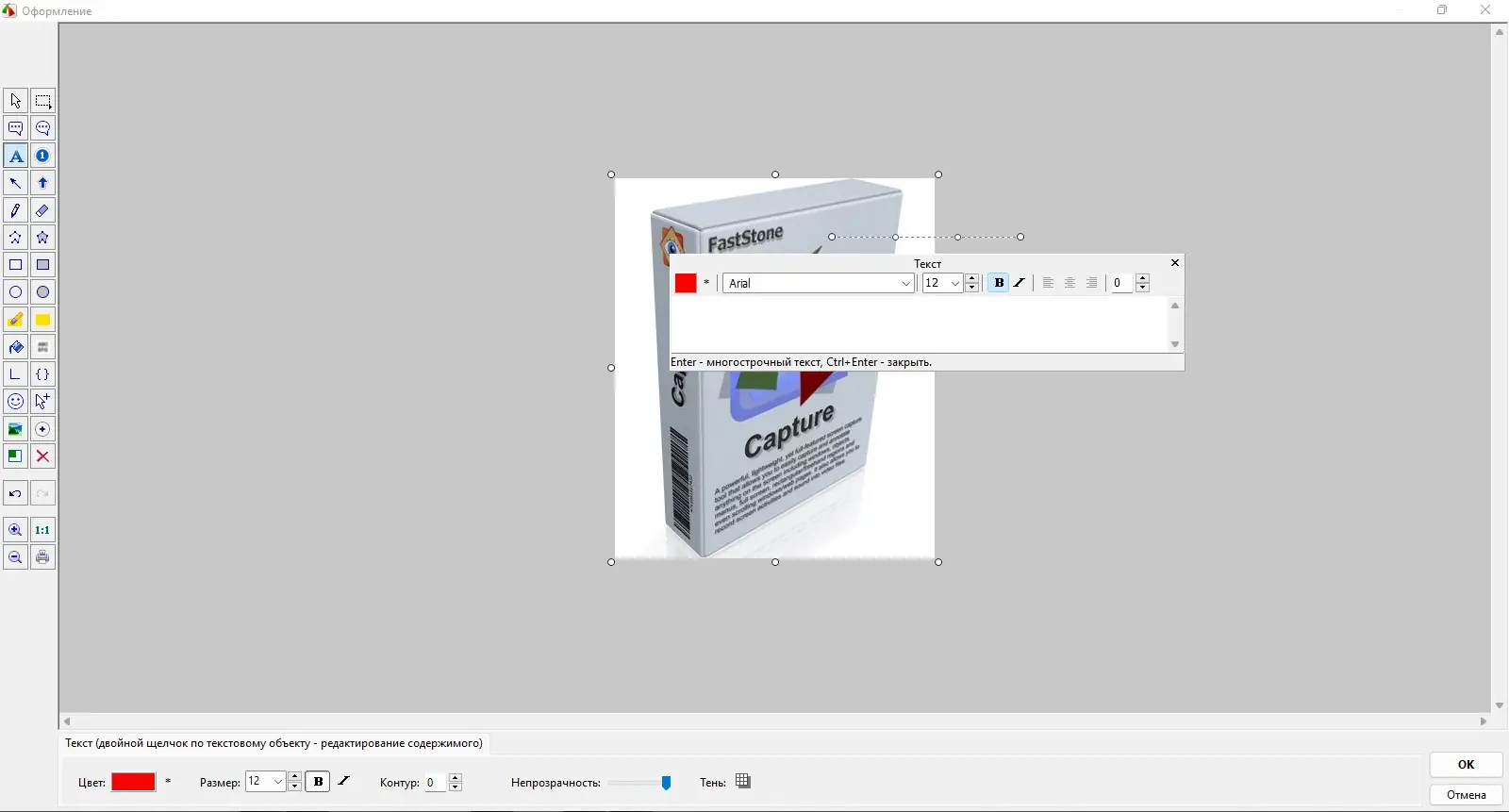Insert image with the picture tool
This screenshot has width=1509, height=812.
(x=15, y=429)
